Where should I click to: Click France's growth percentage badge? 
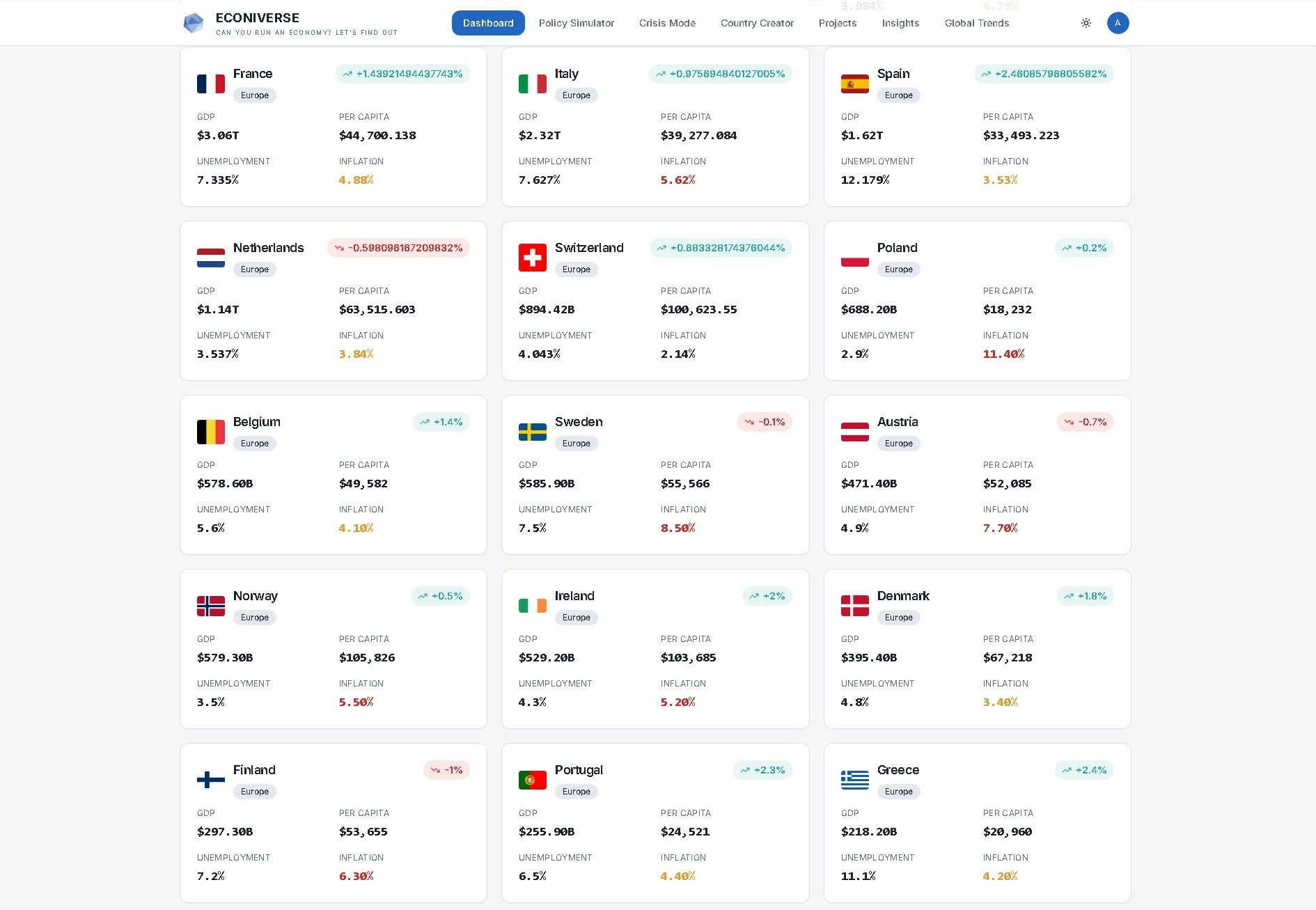tap(403, 73)
